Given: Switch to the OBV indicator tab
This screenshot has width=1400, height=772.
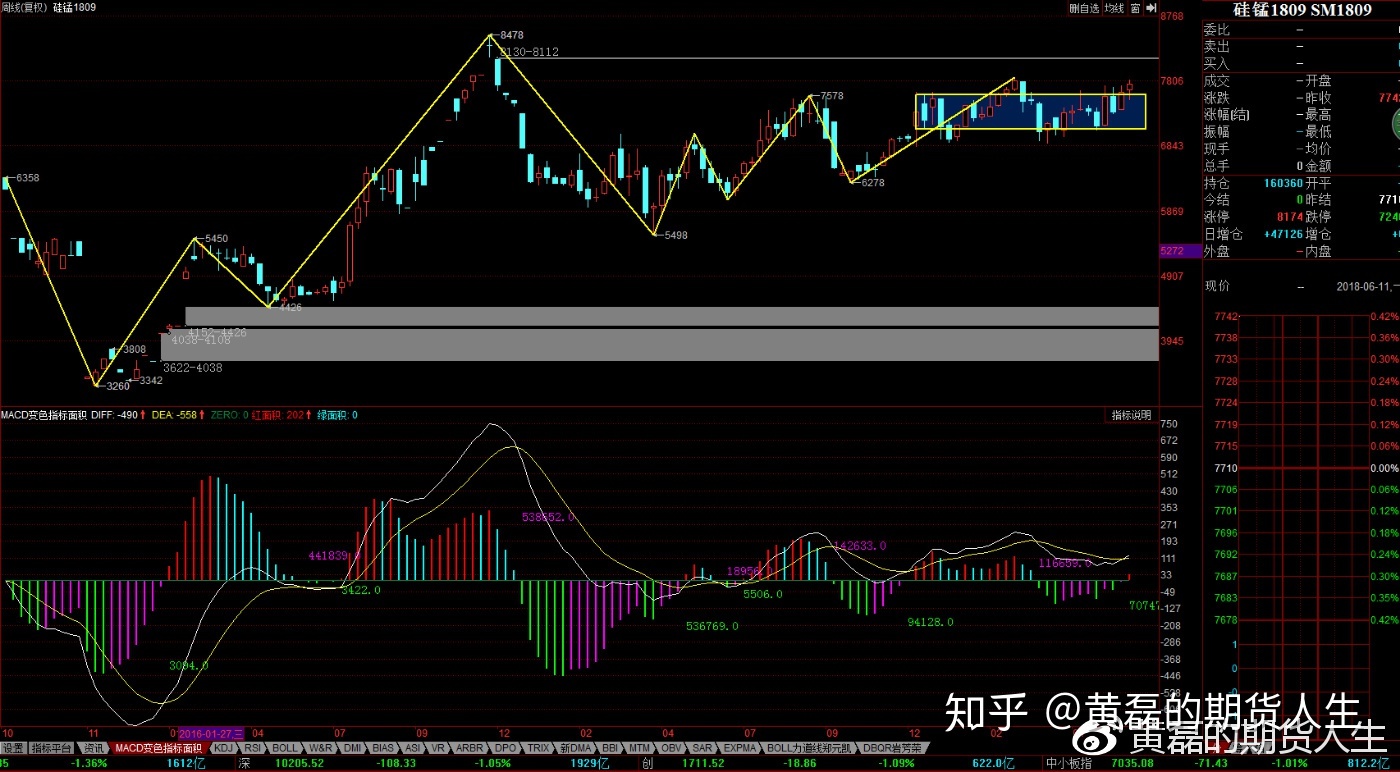Looking at the screenshot, I should pyautogui.click(x=672, y=748).
